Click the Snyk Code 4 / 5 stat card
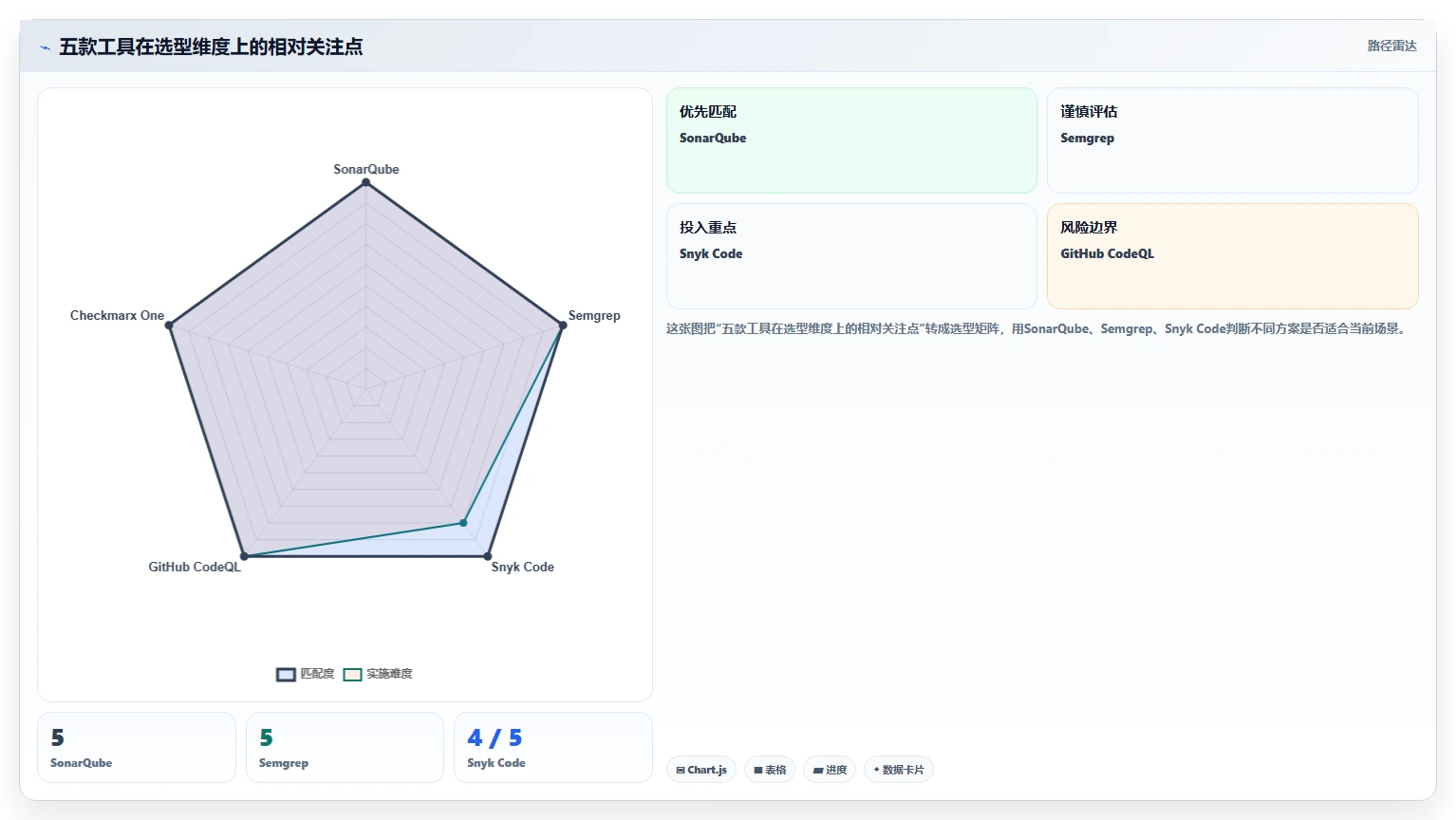Viewport: 1456px width, 820px height. coord(553,748)
